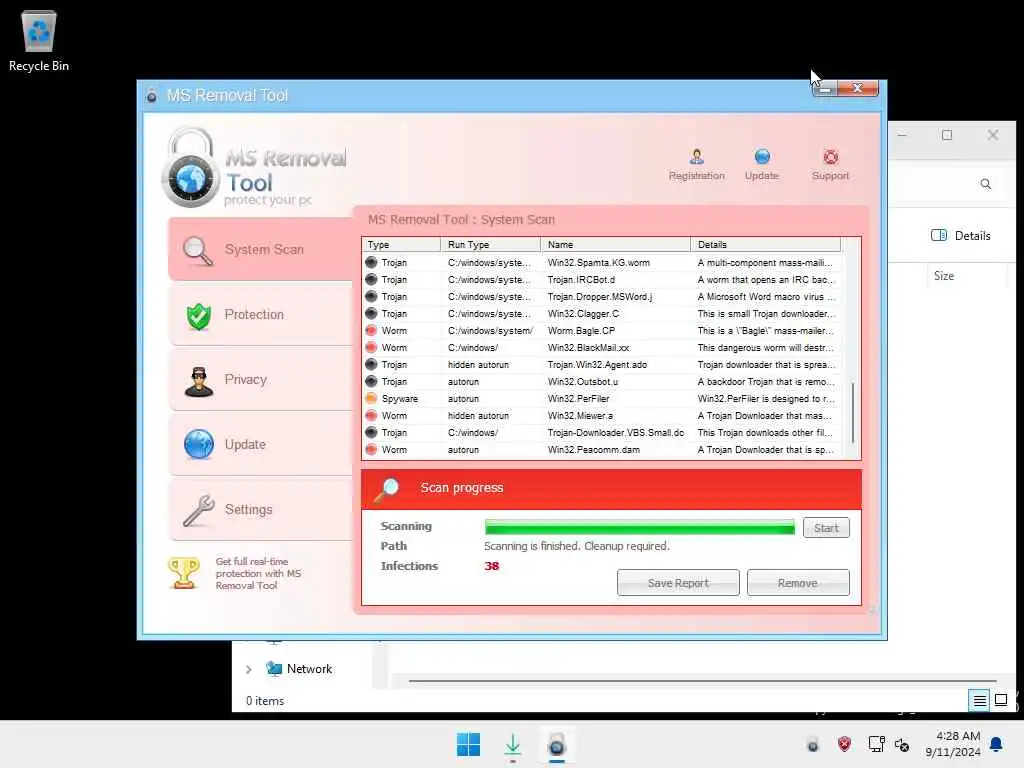
Task: Select the Trojan.IRCBot.d entry
Action: 602,280
